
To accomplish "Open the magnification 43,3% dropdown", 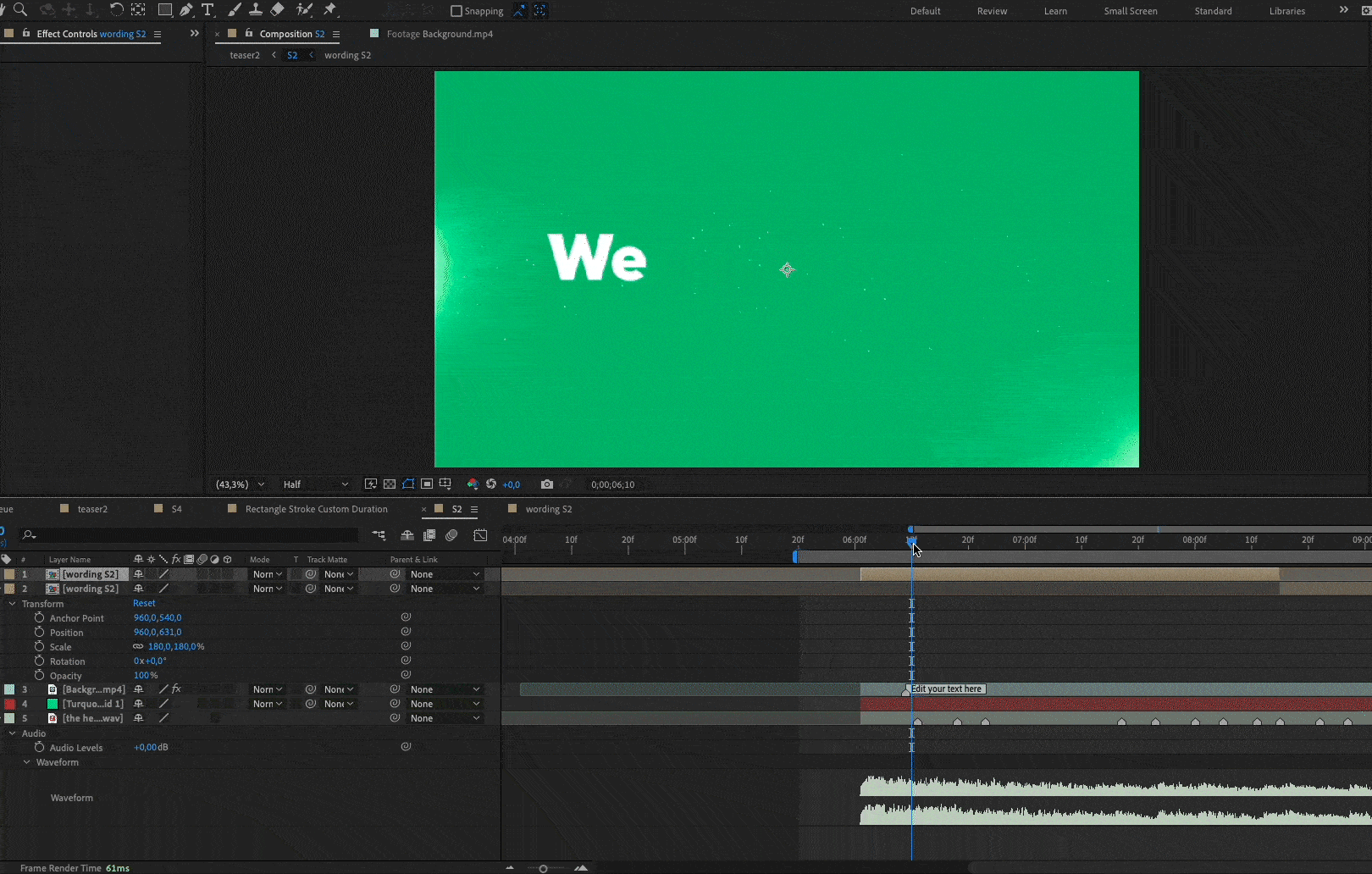I will pyautogui.click(x=240, y=484).
